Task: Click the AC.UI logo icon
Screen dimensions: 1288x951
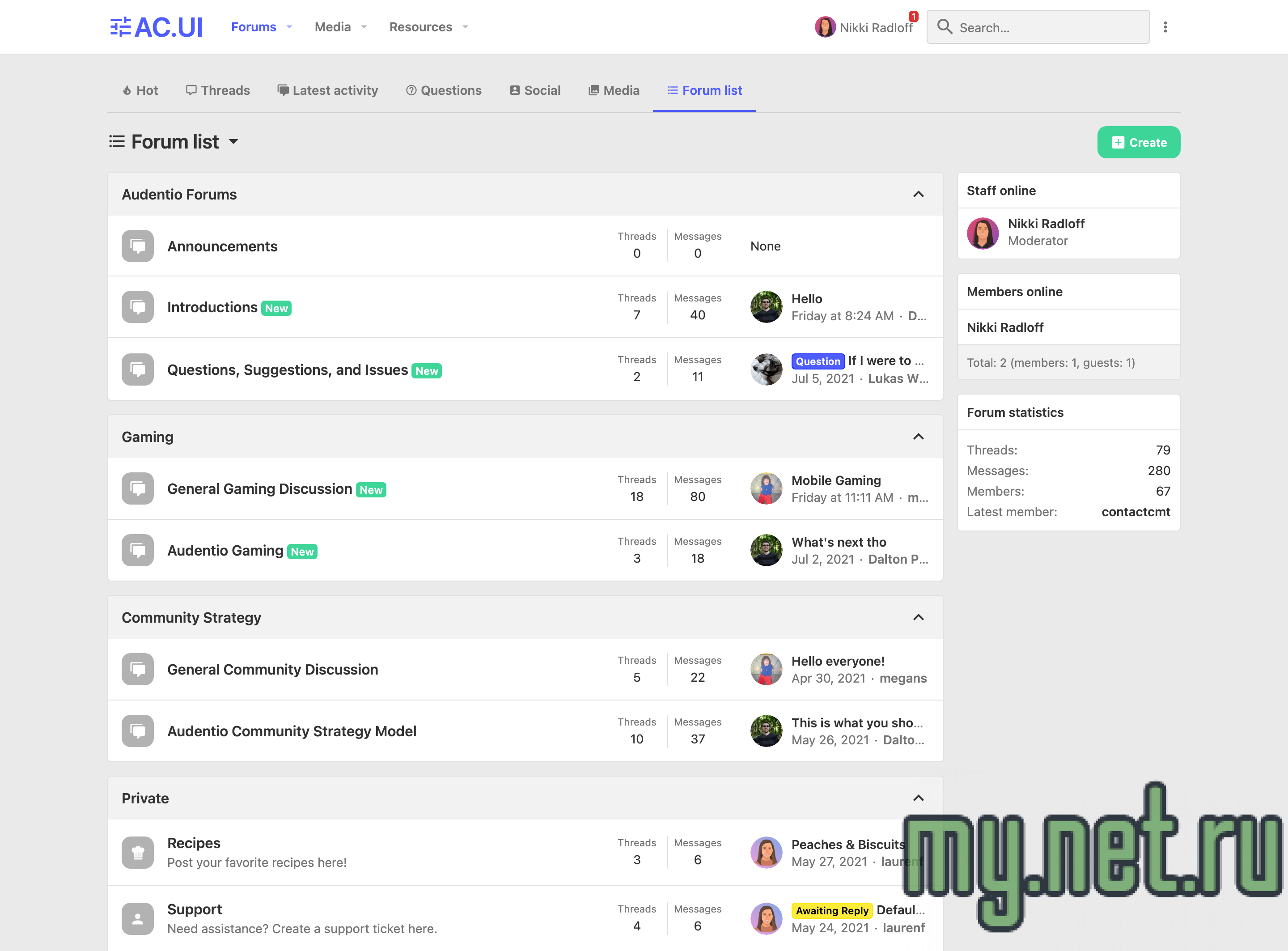Action: pyautogui.click(x=120, y=27)
